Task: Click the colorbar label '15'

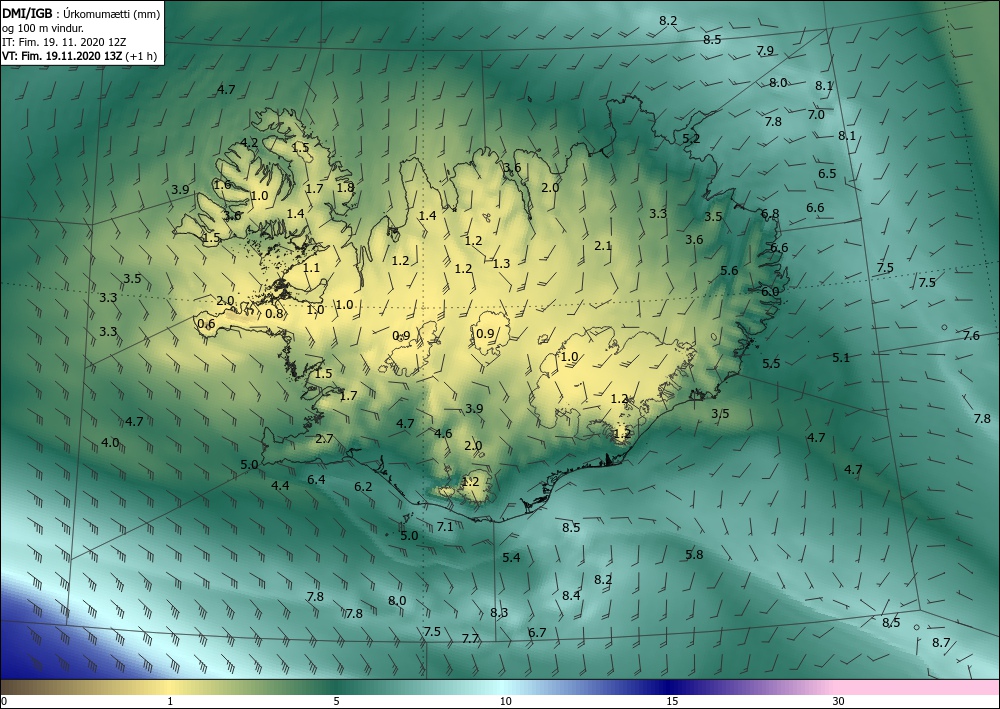Action: 672,701
